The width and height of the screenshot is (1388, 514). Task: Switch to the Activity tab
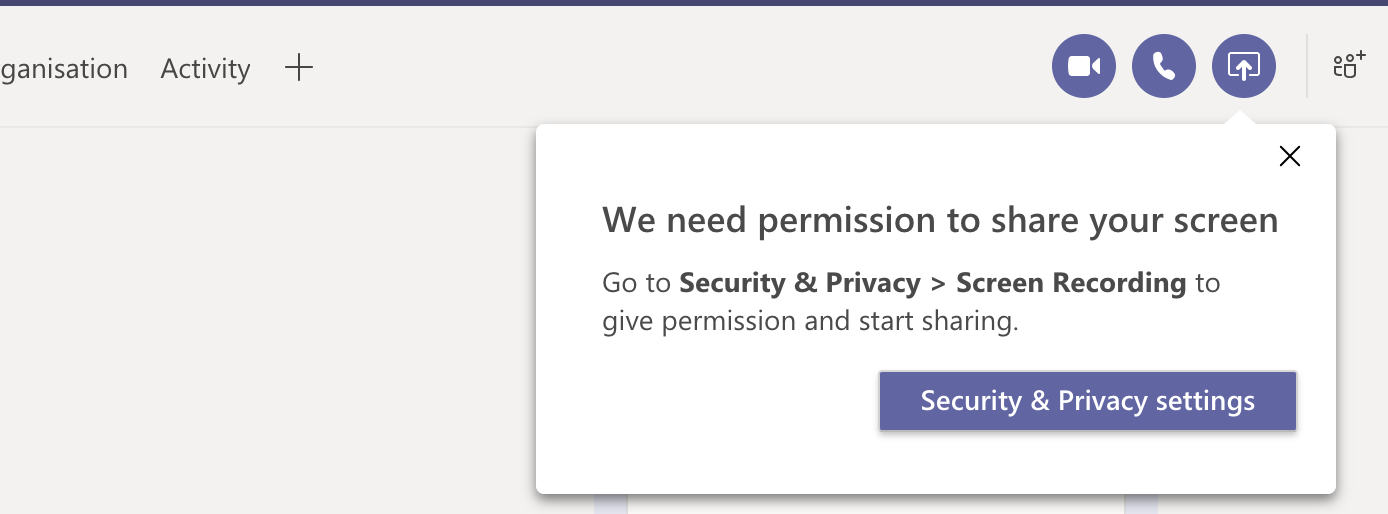click(x=205, y=69)
